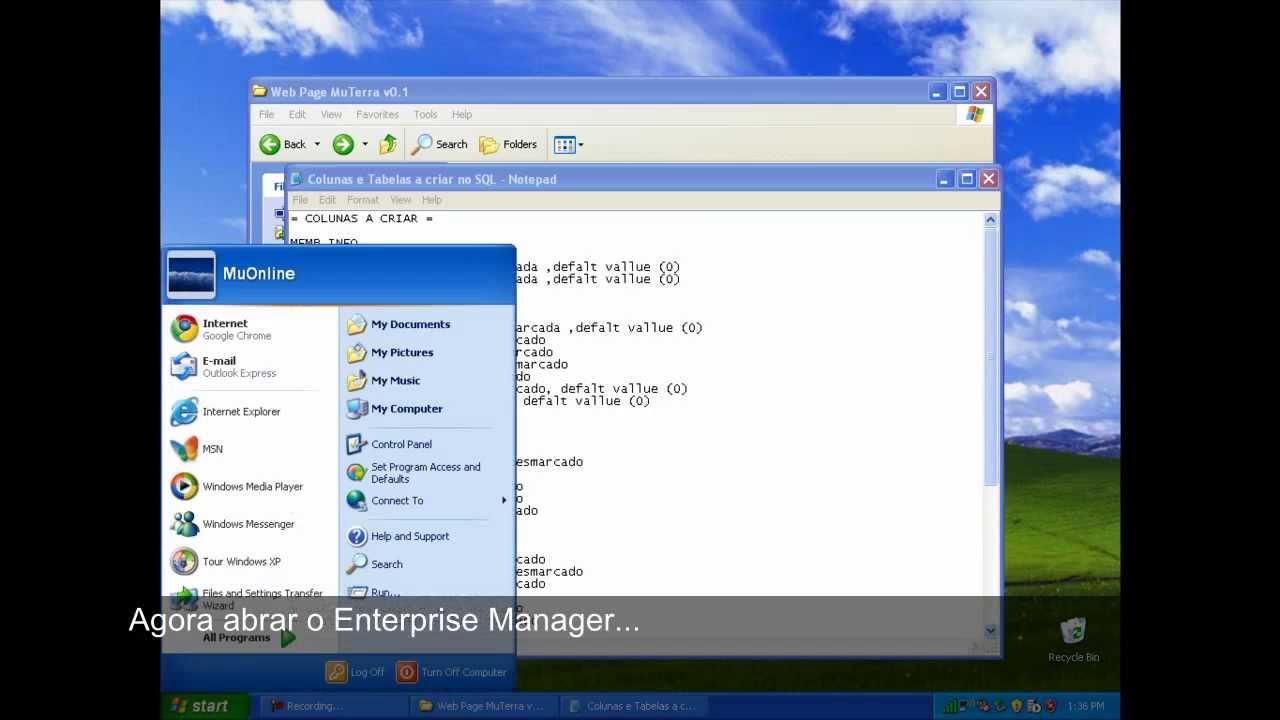Click the taskbar clock showing 1:36 PM

(x=1086, y=706)
